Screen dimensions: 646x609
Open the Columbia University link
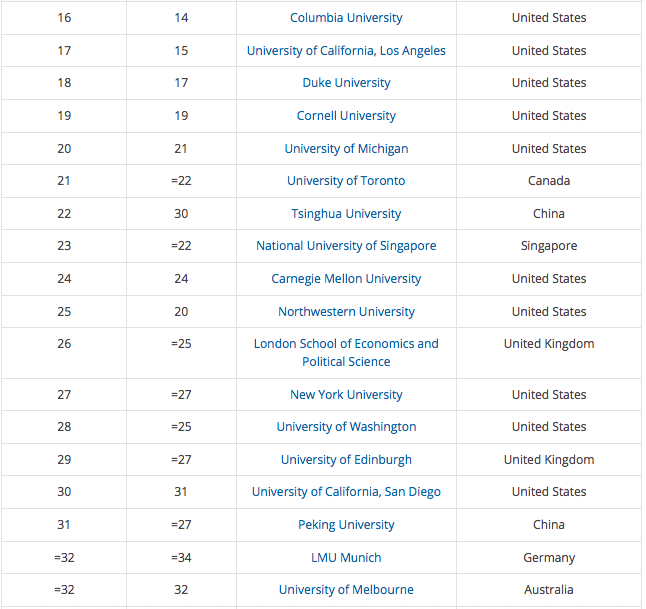click(346, 18)
